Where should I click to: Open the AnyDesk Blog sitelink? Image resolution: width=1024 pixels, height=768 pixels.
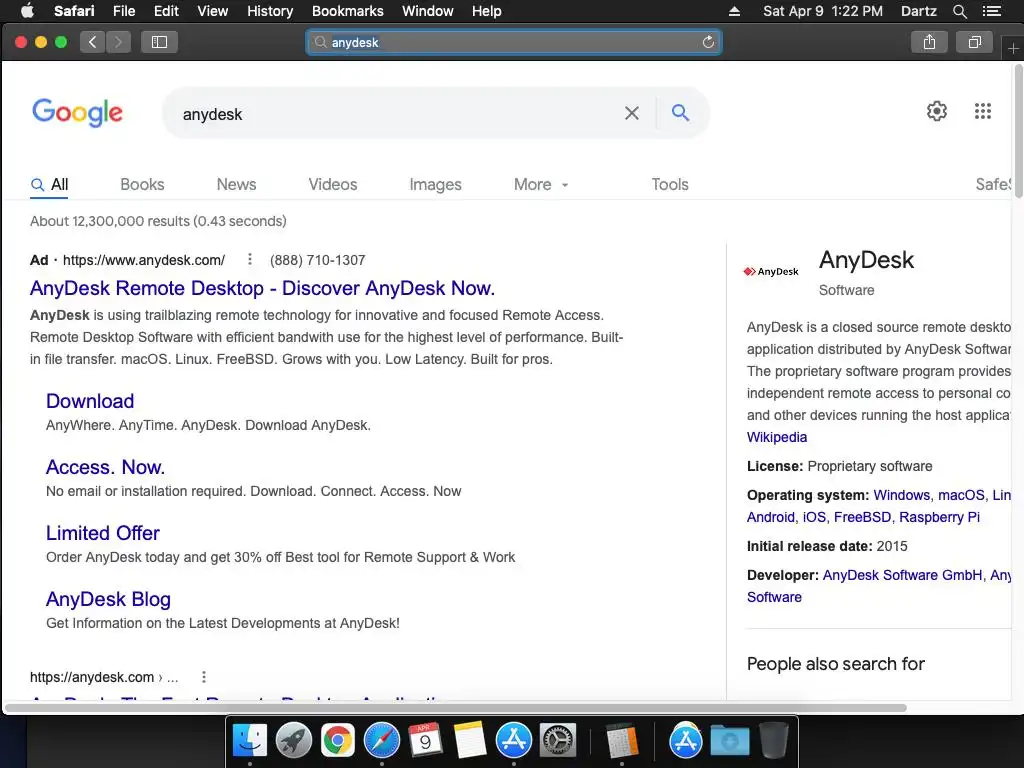[x=108, y=599]
